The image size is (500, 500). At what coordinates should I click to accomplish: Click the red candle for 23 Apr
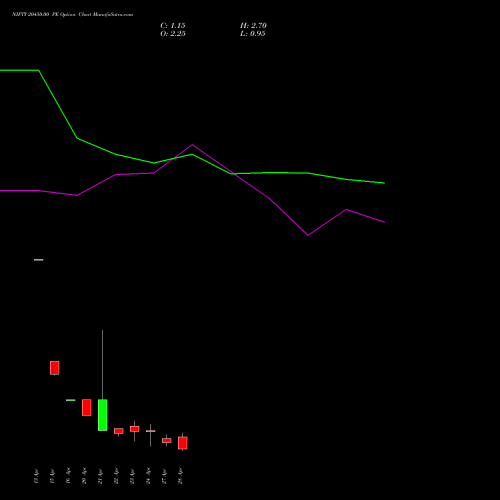[135, 429]
